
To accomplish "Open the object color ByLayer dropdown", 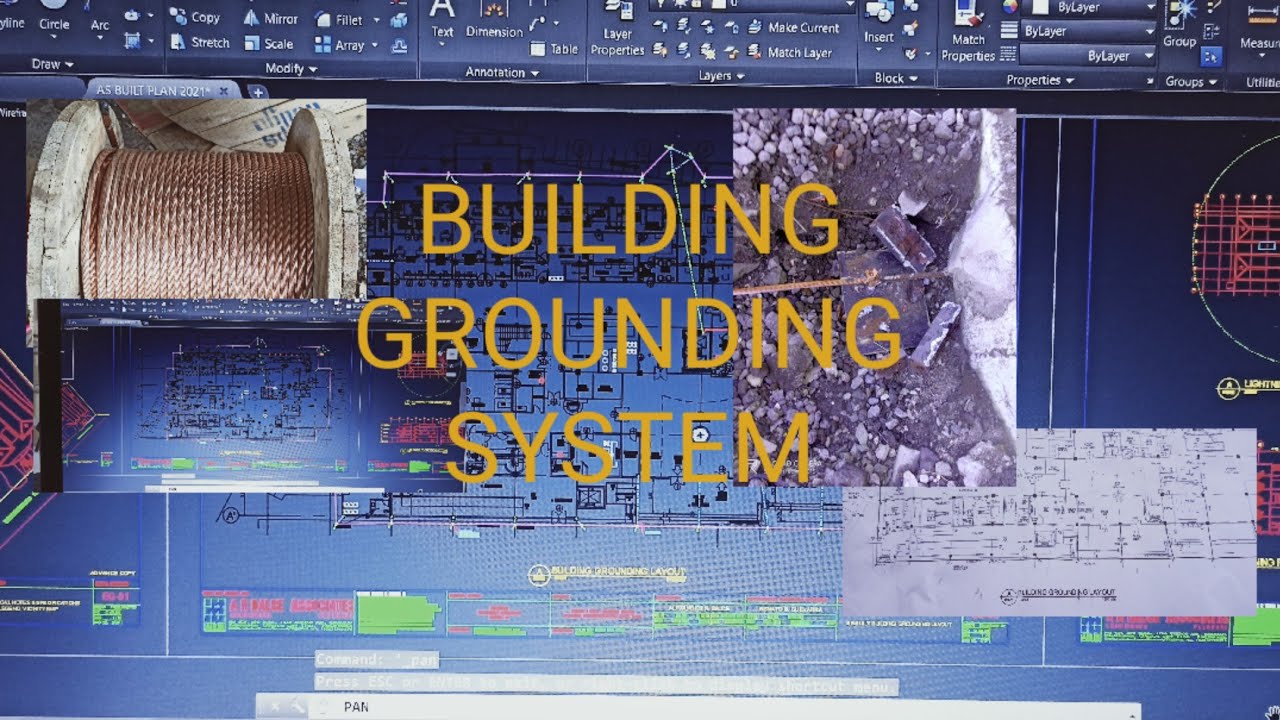I will [1088, 7].
